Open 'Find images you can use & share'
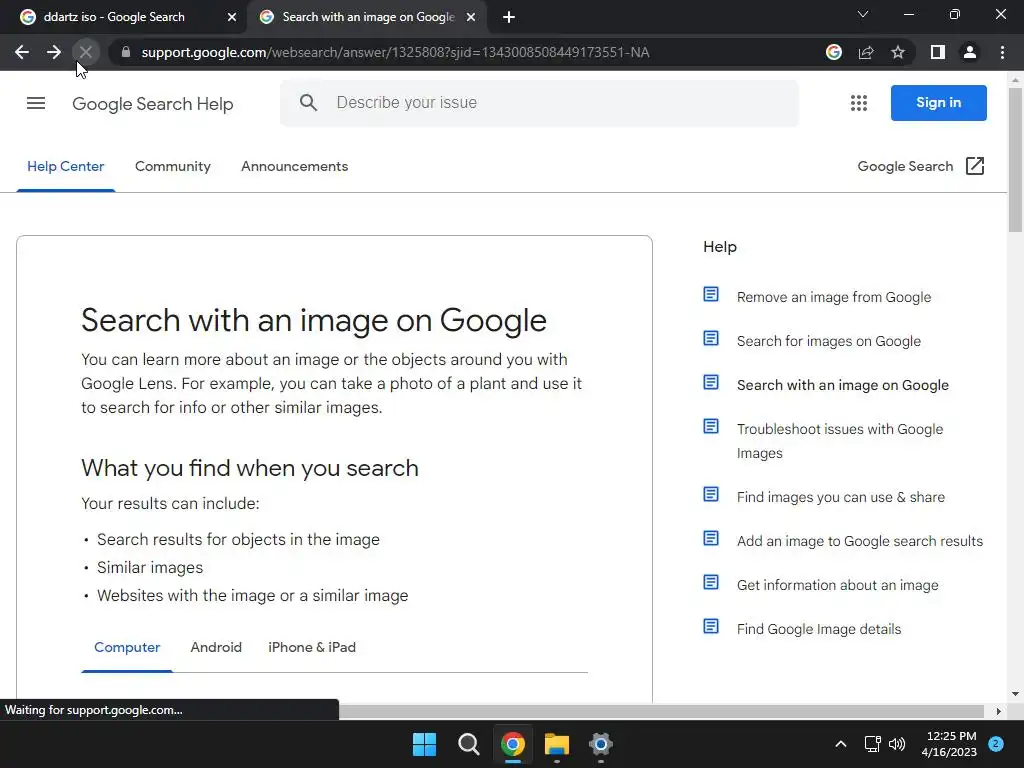Image resolution: width=1024 pixels, height=768 pixels. pyautogui.click(x=840, y=497)
